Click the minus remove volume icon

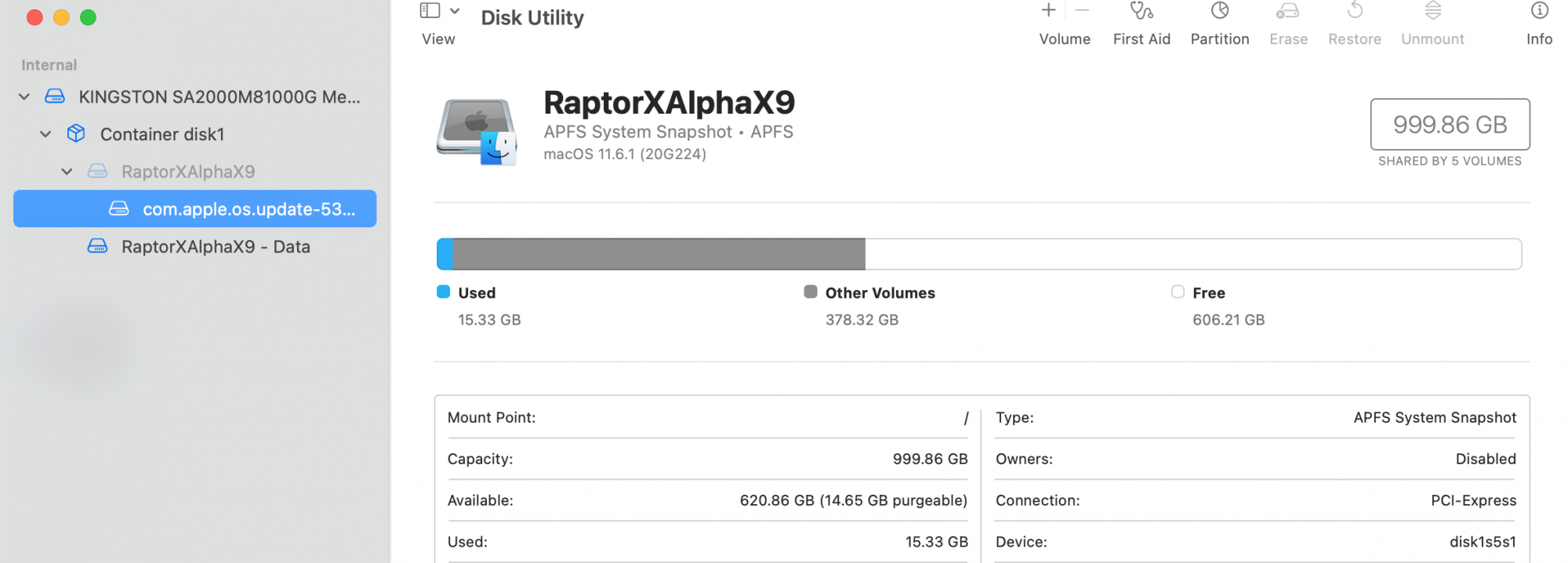(1082, 10)
